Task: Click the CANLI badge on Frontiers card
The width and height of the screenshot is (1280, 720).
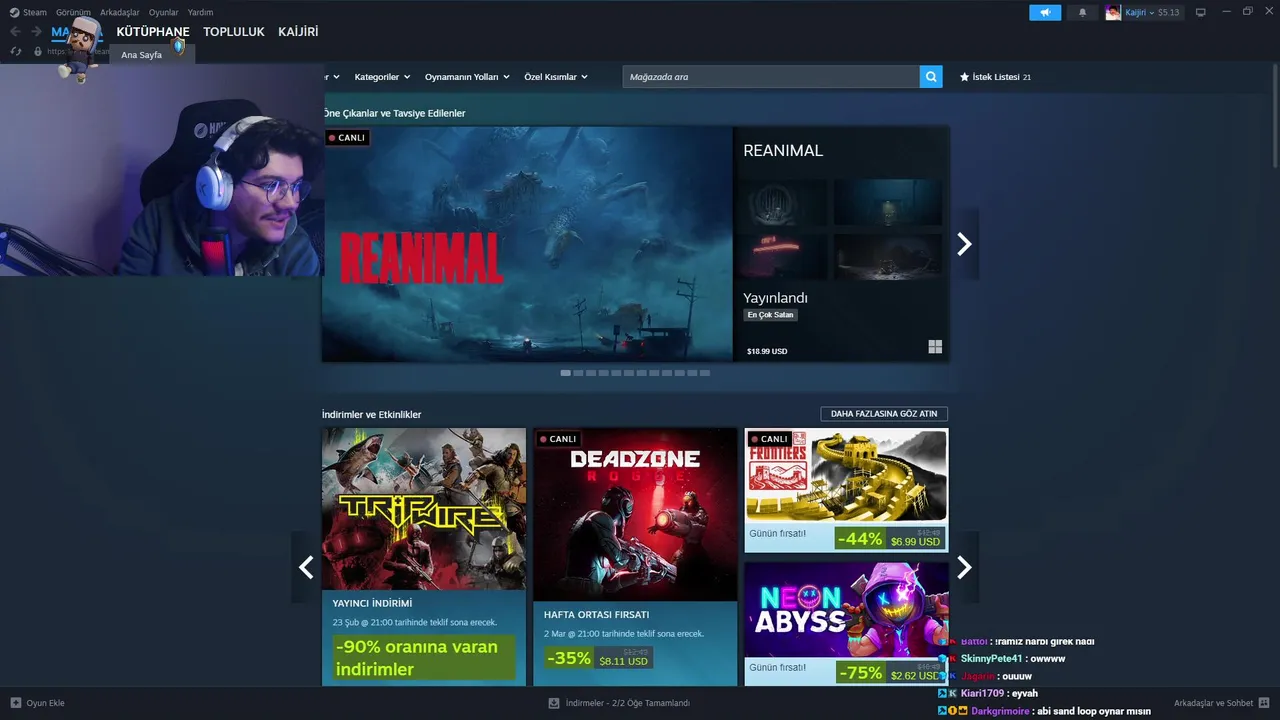Action: (x=769, y=439)
